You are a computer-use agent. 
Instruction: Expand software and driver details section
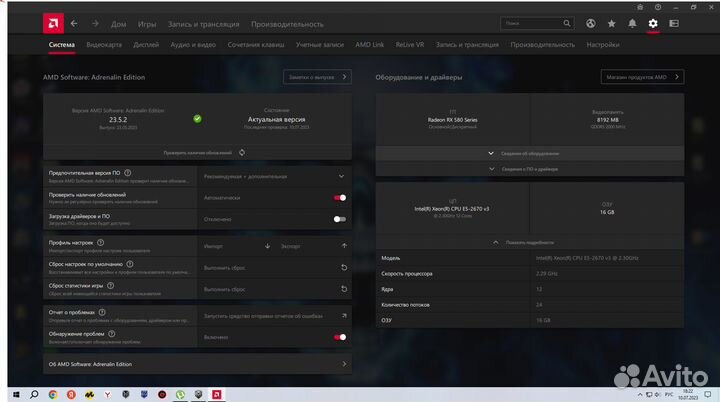pos(530,169)
